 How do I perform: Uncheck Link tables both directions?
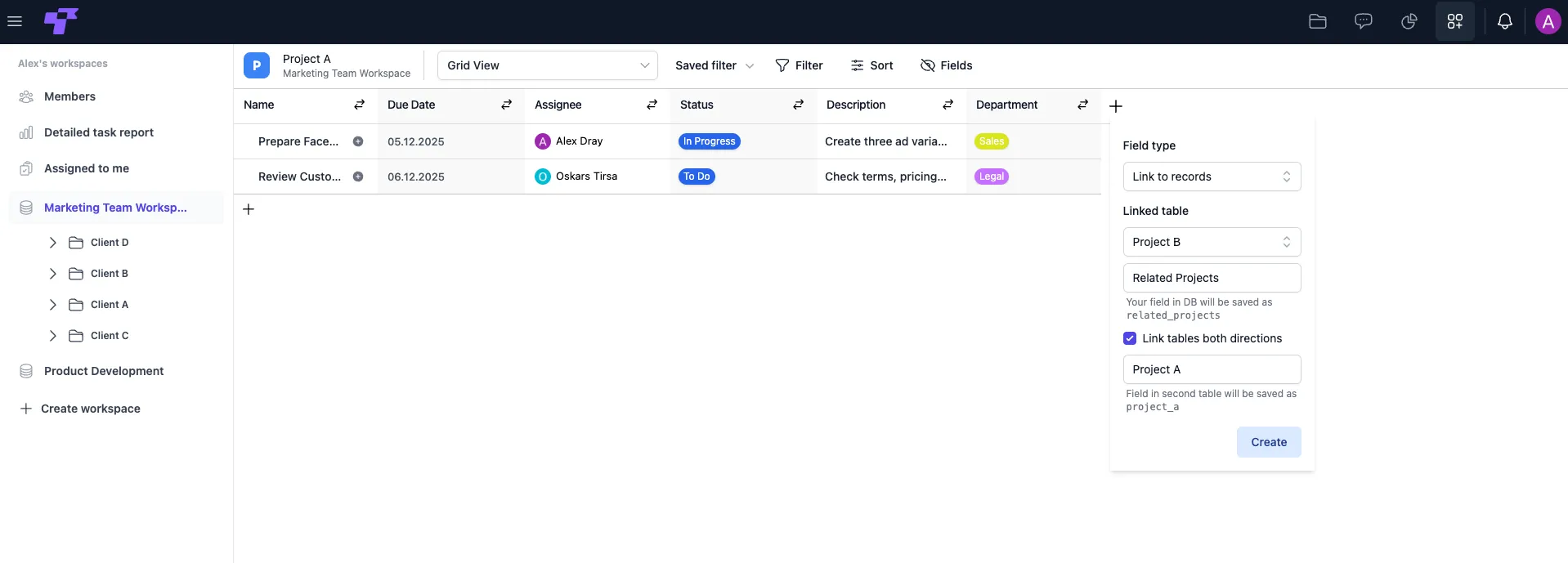[x=1130, y=338]
